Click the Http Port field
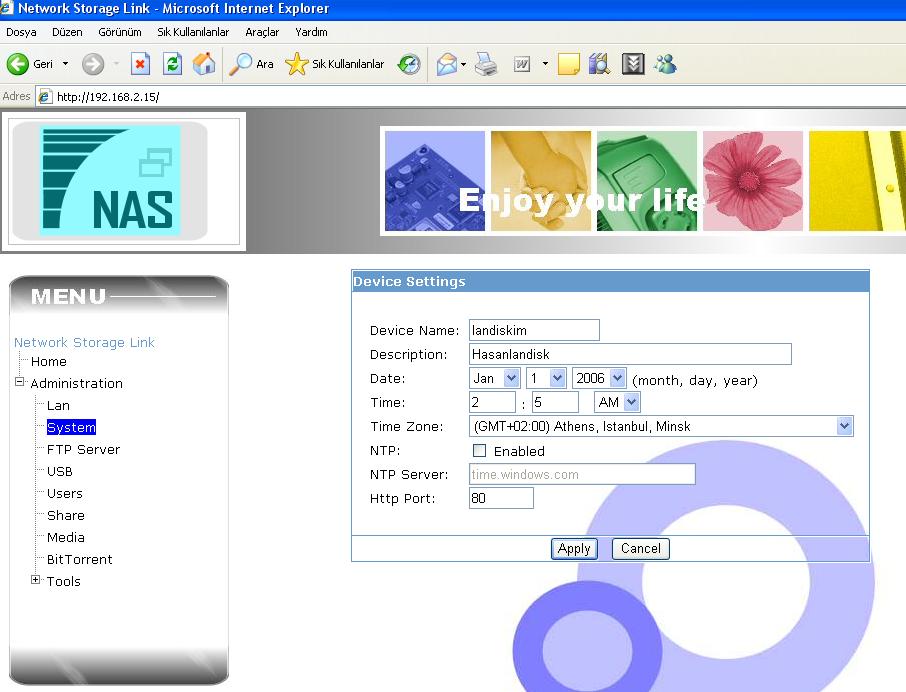Screen dimensions: 906x692 [x=502, y=498]
